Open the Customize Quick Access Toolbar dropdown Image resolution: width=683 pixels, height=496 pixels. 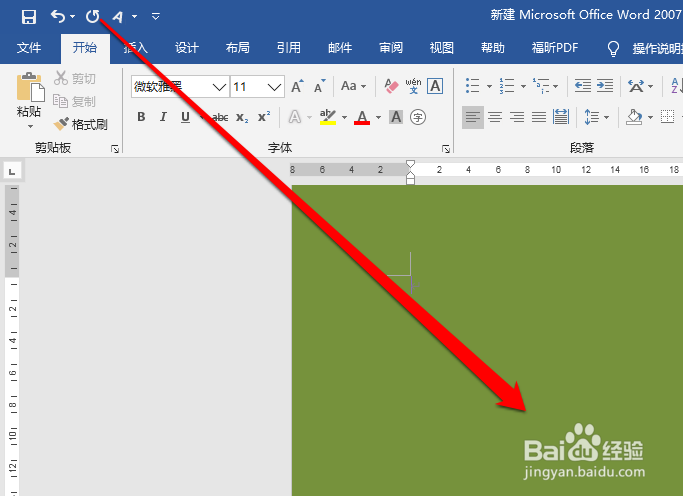(156, 17)
